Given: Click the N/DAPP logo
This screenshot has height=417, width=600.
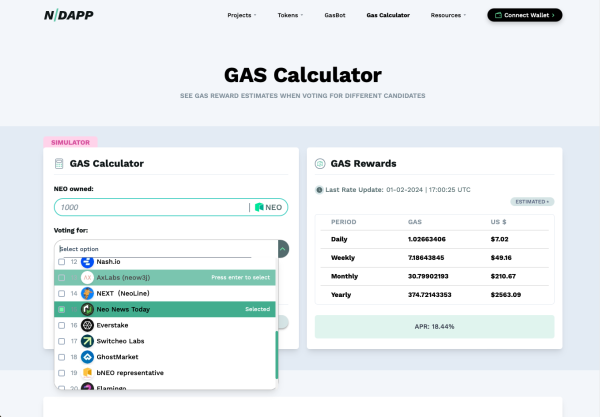Looking at the screenshot, I should (x=68, y=15).
